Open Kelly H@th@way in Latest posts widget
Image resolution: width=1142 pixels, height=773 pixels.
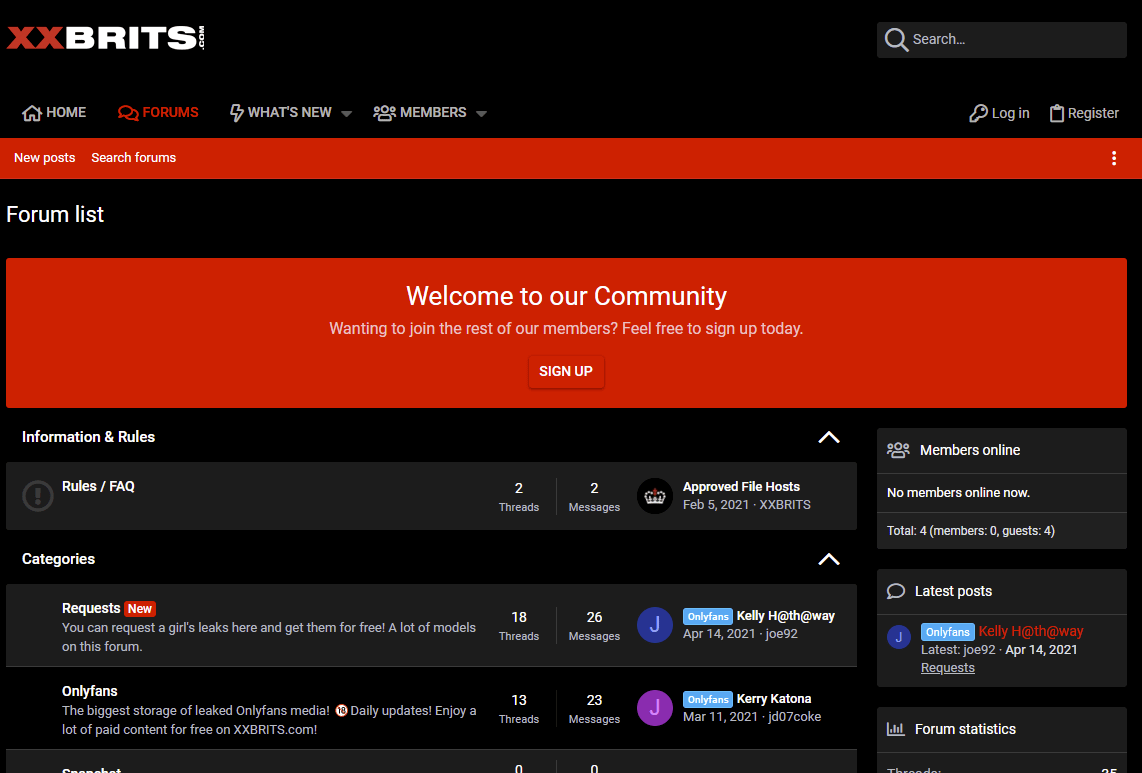click(1031, 632)
